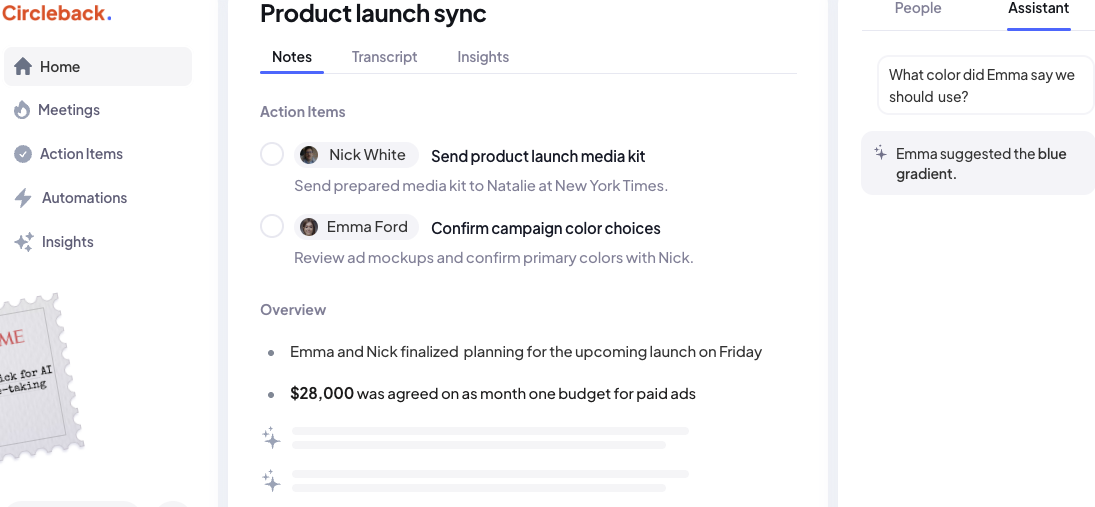
Task: Click first loading sparkle icon in Overview
Action: coord(272,438)
